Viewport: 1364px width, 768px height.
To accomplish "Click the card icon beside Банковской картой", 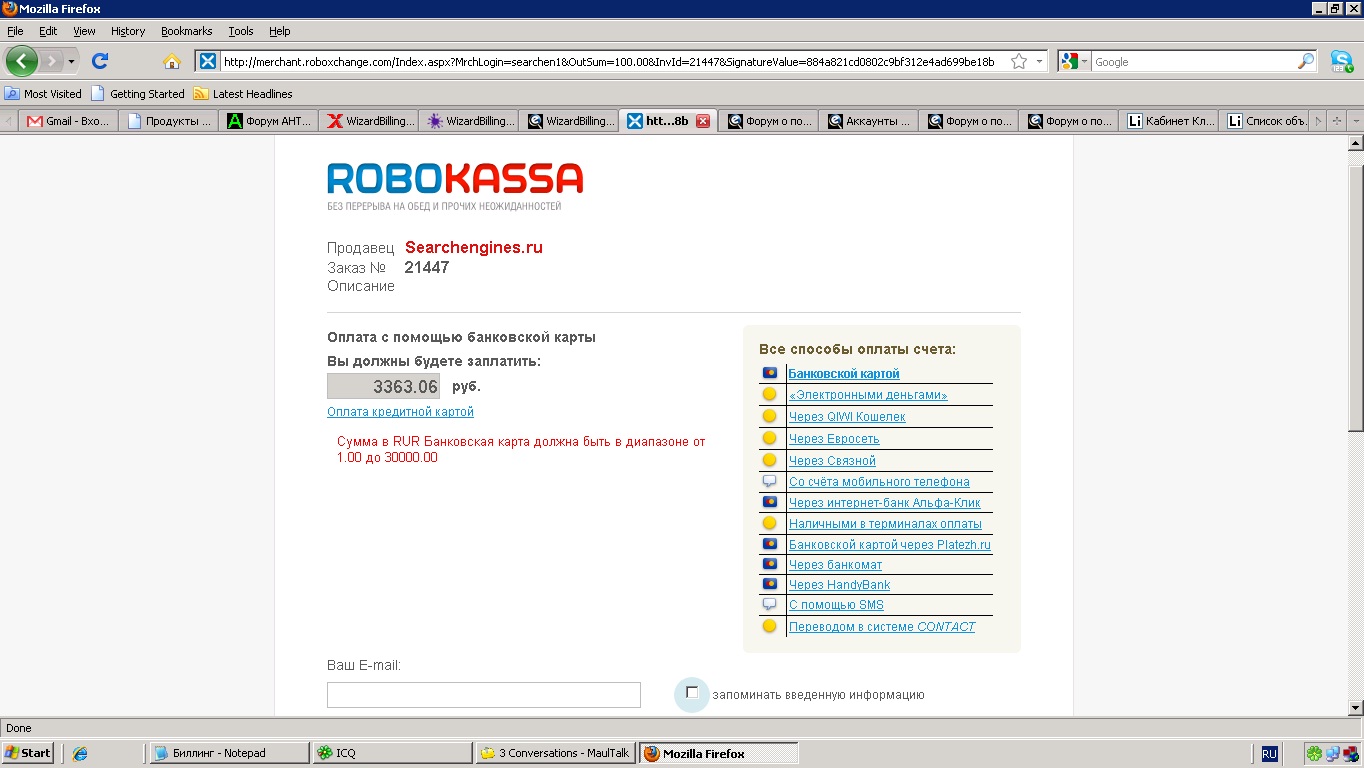I will coord(770,373).
